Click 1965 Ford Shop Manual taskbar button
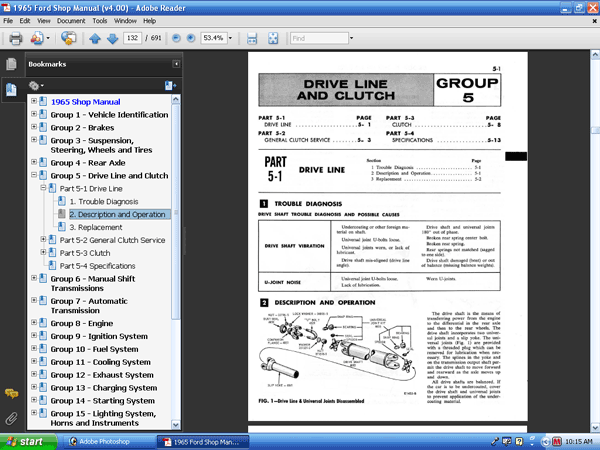The image size is (600, 450). pyautogui.click(x=203, y=442)
